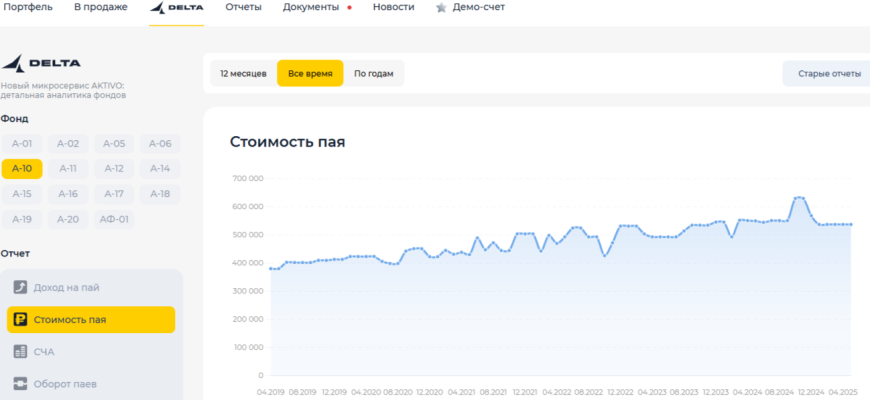Show the 12 месяцев period
The width and height of the screenshot is (870, 400).
[243, 74]
